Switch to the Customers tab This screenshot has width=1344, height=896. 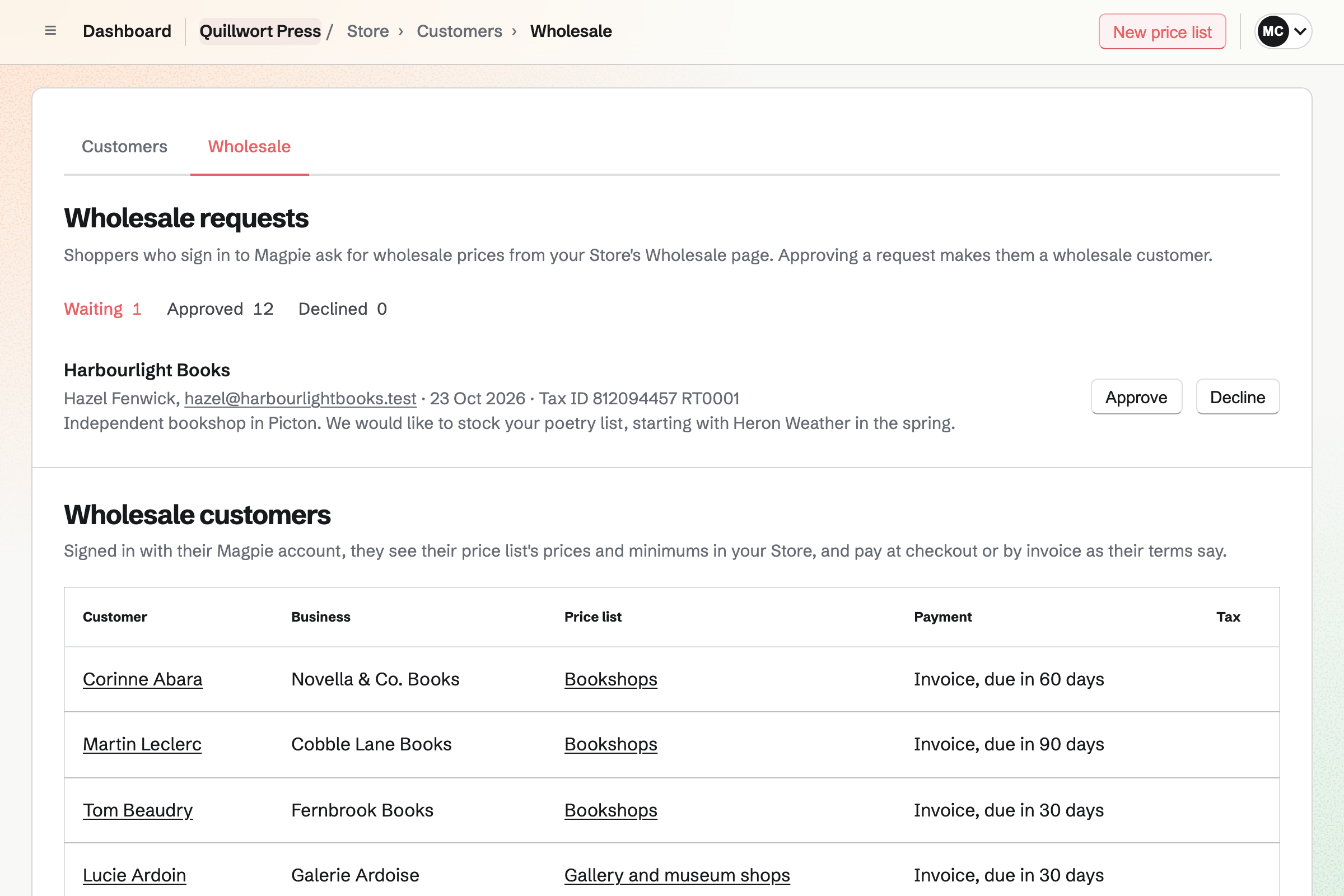pyautogui.click(x=124, y=146)
